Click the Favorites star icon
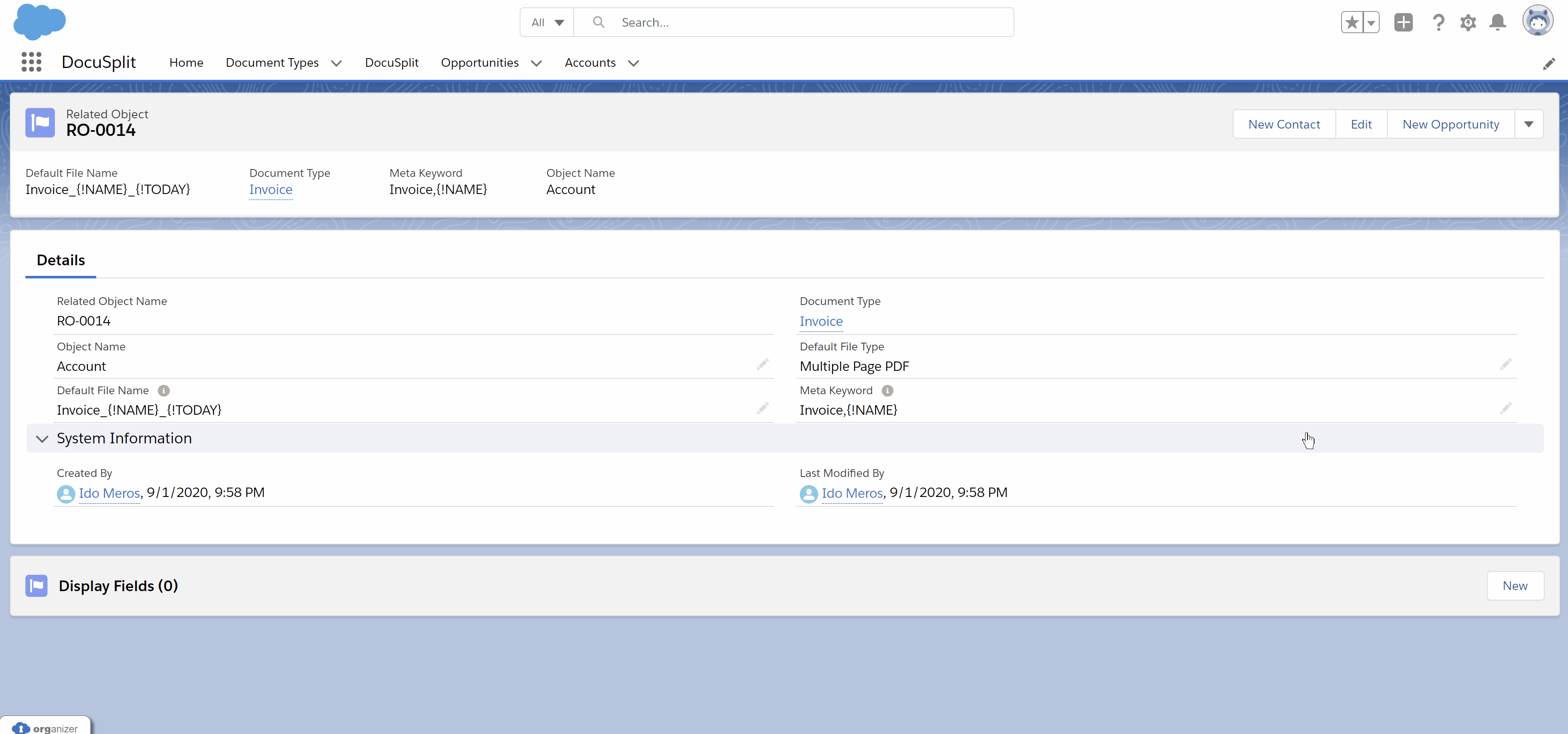1568x734 pixels. click(x=1352, y=23)
